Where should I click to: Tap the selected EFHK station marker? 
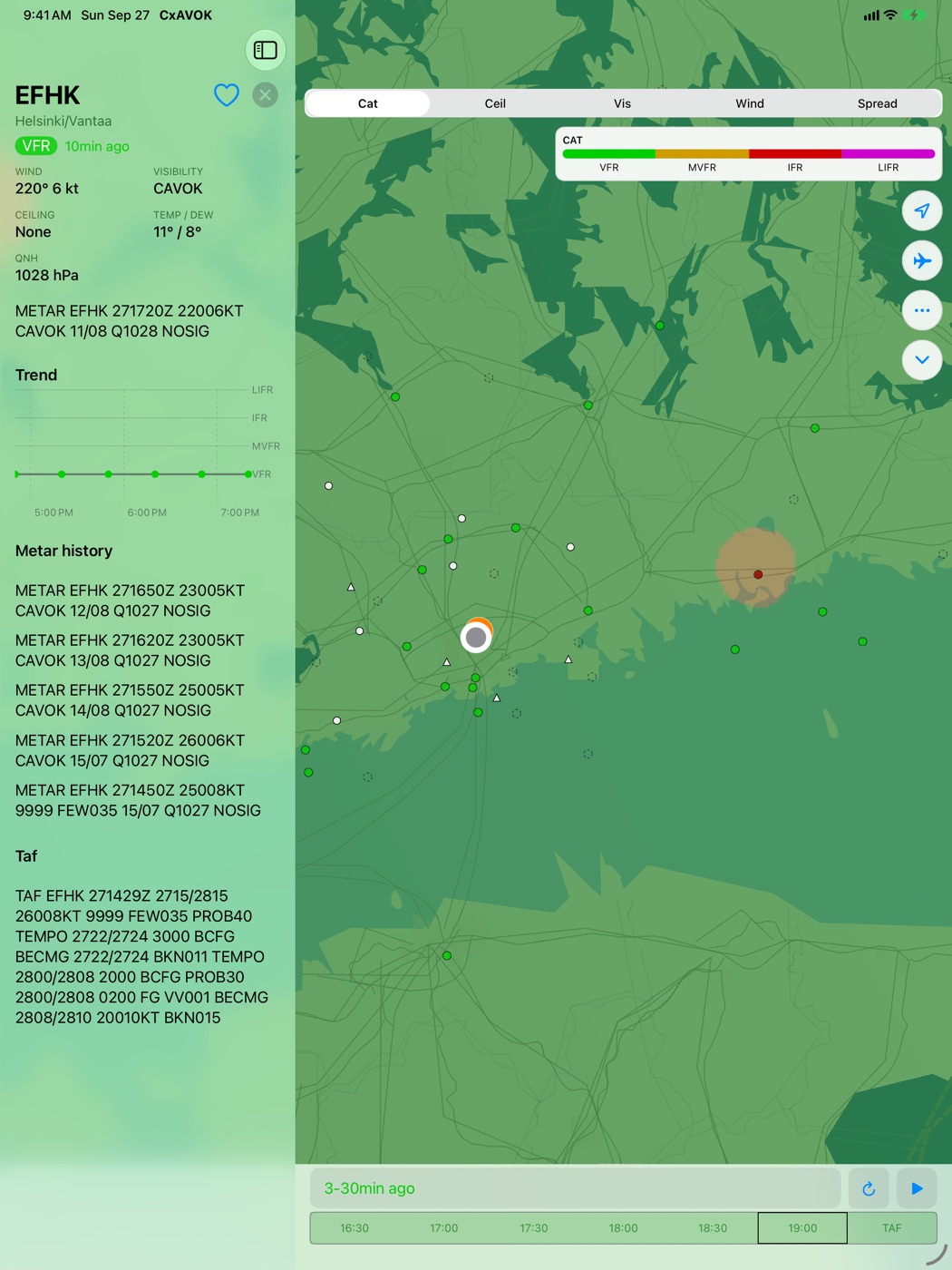pyautogui.click(x=476, y=638)
